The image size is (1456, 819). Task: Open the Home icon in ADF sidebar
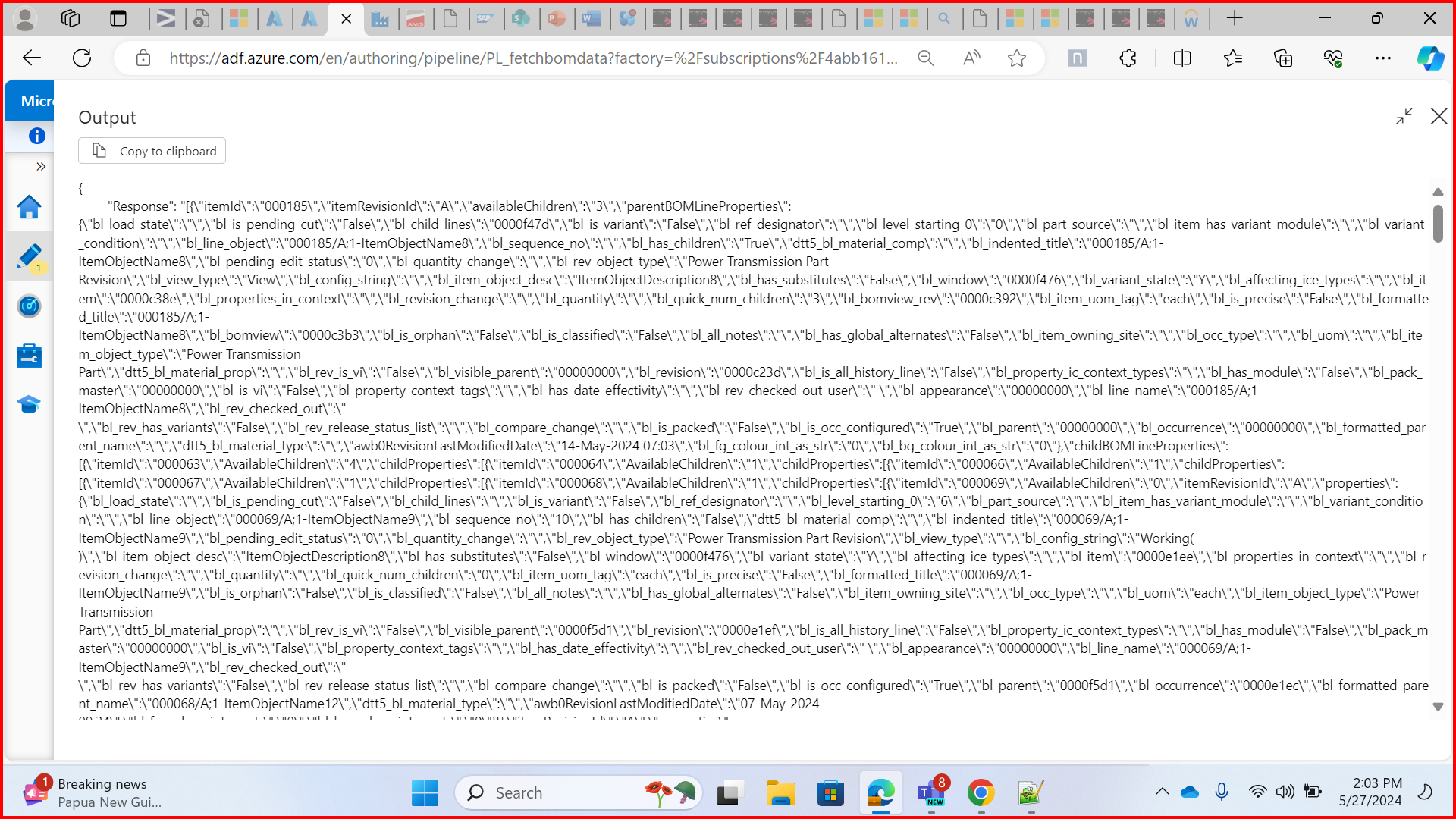(x=29, y=207)
